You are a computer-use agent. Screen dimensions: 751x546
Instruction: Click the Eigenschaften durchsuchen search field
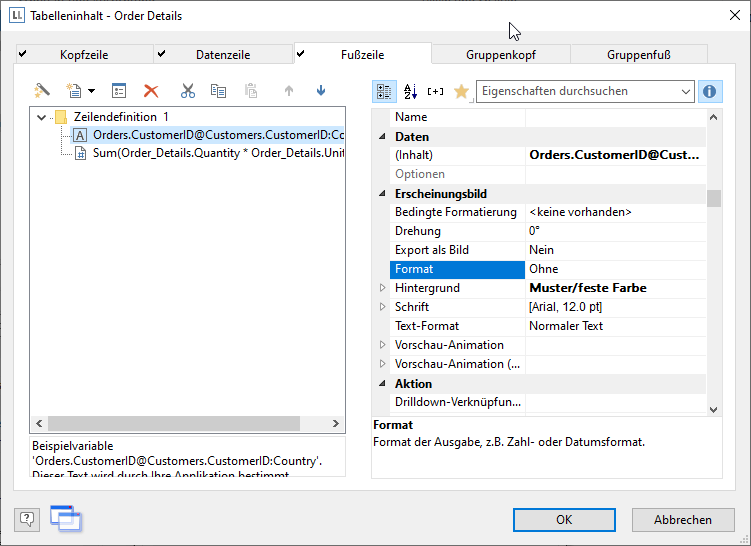[x=575, y=91]
